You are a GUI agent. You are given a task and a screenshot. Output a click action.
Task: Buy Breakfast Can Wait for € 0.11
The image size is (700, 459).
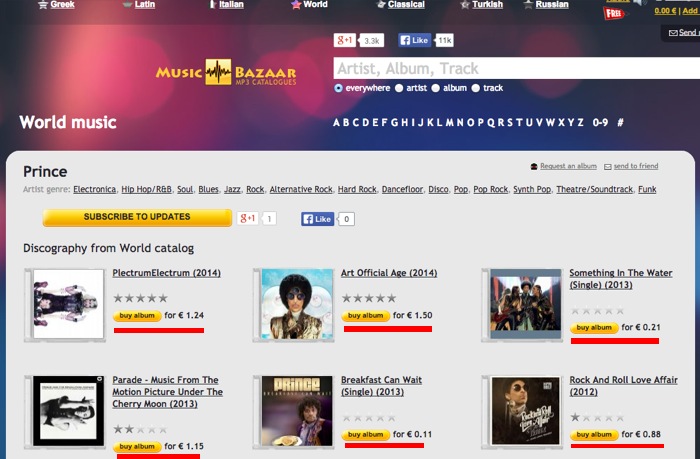pos(366,434)
